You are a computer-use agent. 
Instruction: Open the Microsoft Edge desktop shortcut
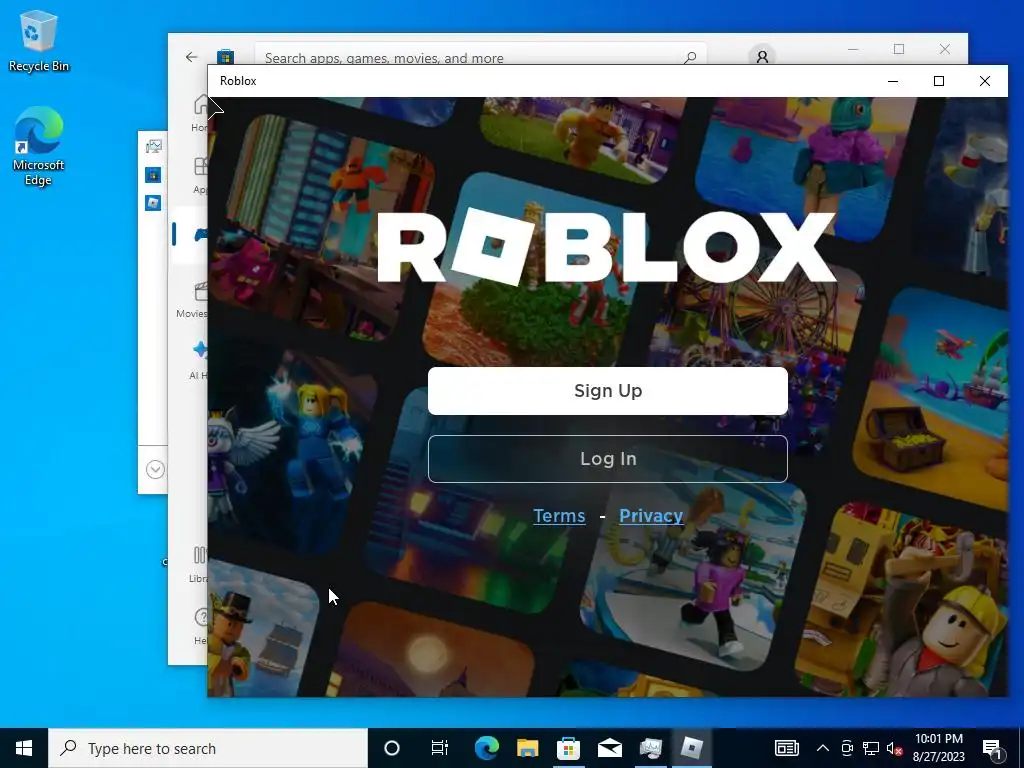(x=39, y=146)
